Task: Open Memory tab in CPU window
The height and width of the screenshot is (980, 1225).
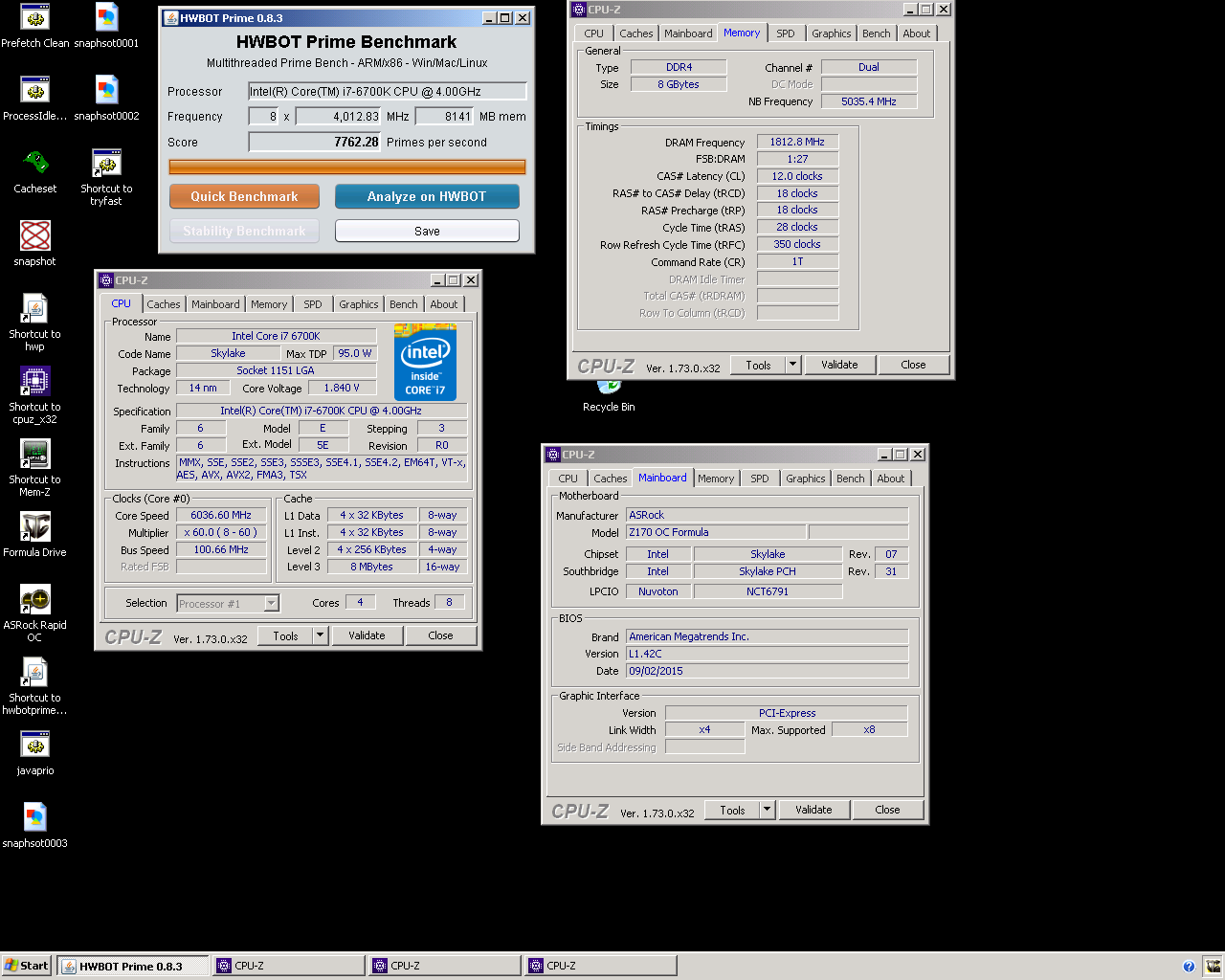Action: point(269,304)
